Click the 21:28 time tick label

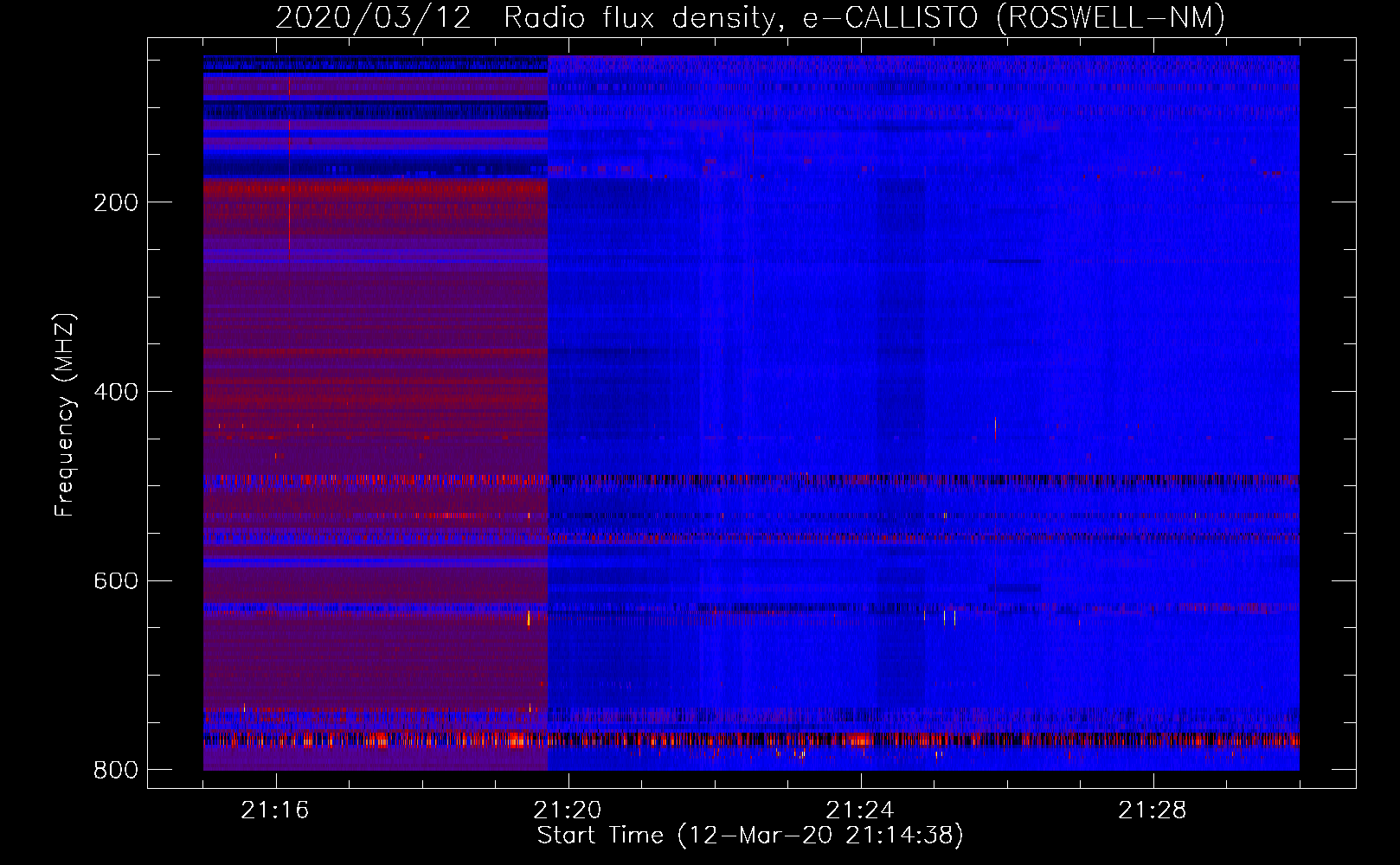(1153, 811)
